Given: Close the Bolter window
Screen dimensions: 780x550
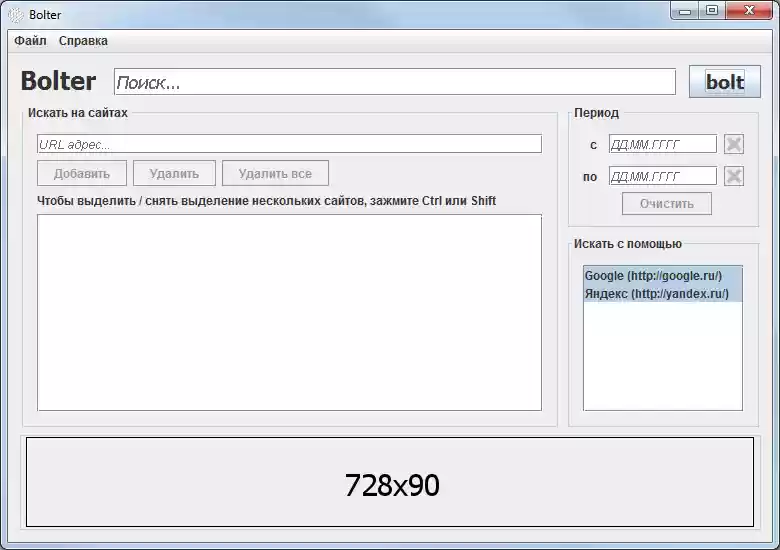Looking at the screenshot, I should [749, 10].
